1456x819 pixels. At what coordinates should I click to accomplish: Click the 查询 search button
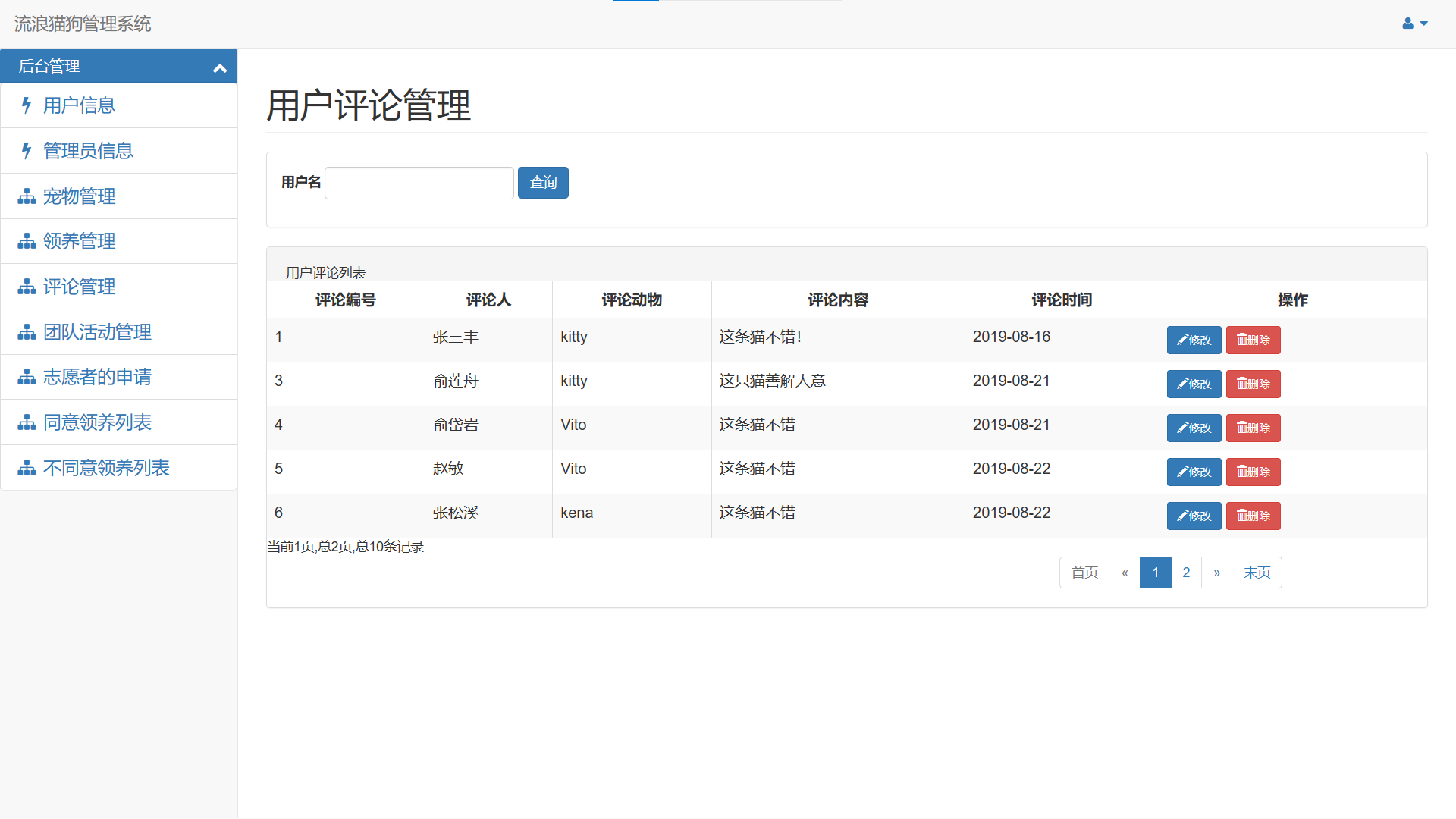pos(543,183)
